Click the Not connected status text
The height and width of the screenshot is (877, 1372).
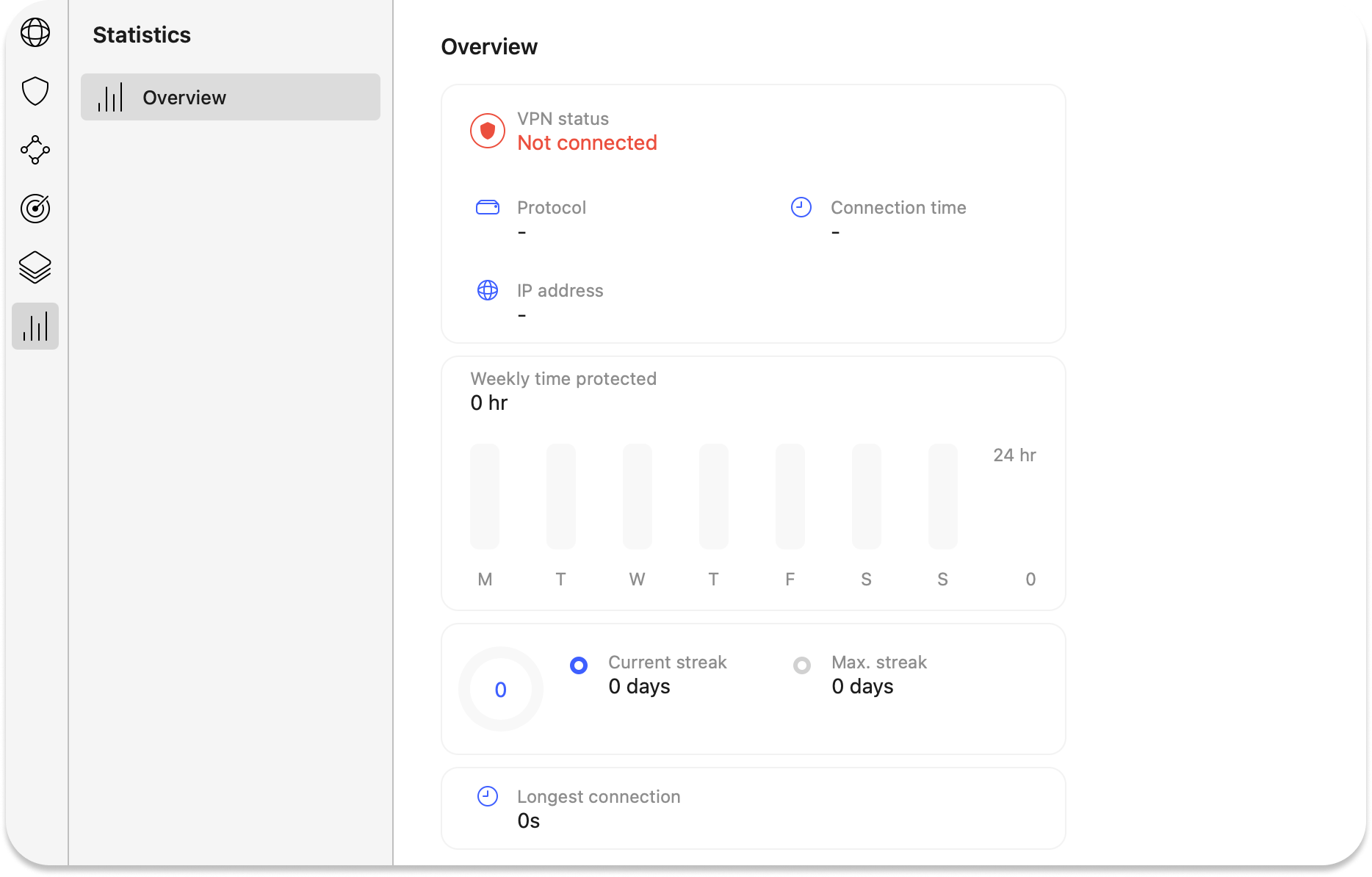(x=587, y=143)
